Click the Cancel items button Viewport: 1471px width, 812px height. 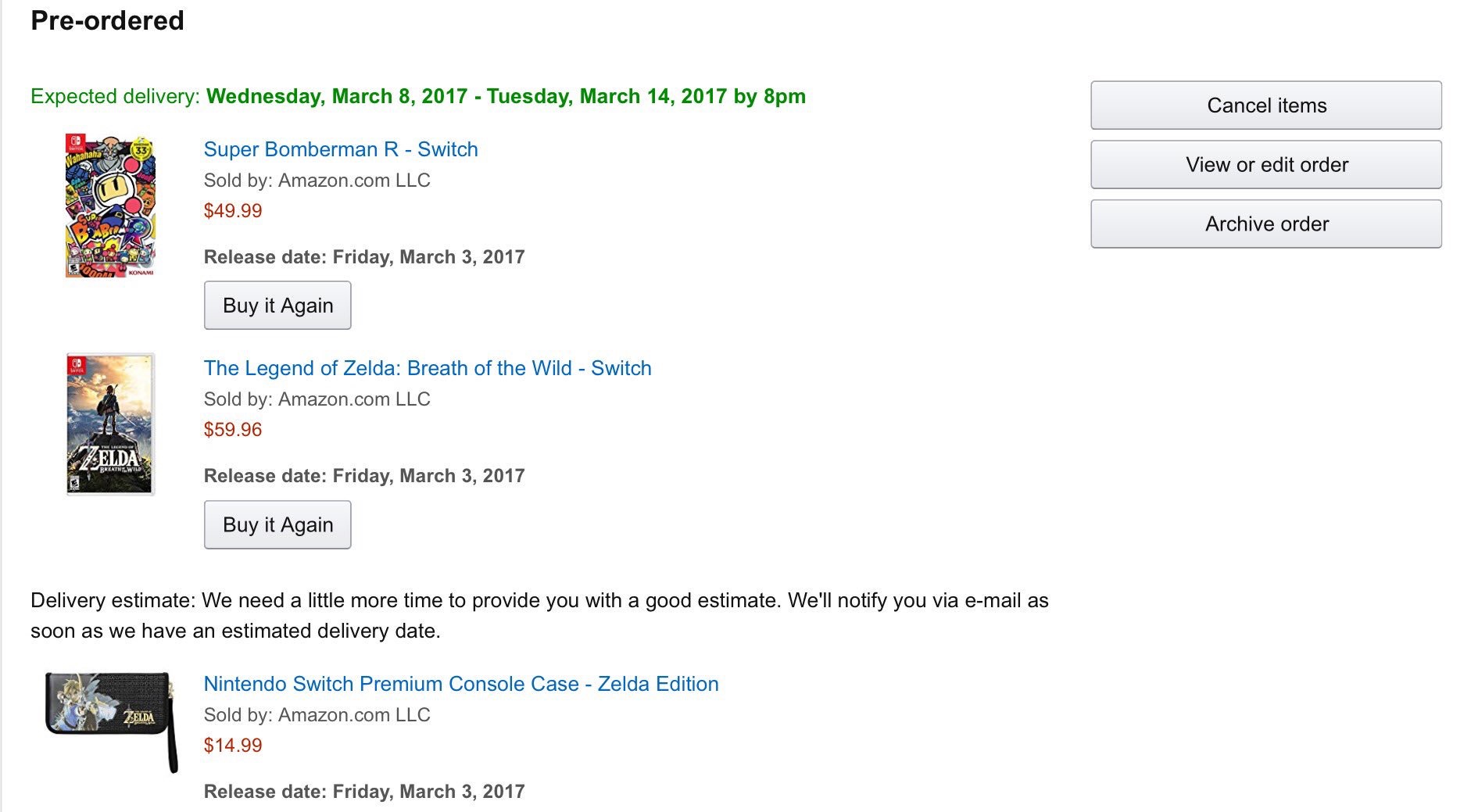(1265, 106)
